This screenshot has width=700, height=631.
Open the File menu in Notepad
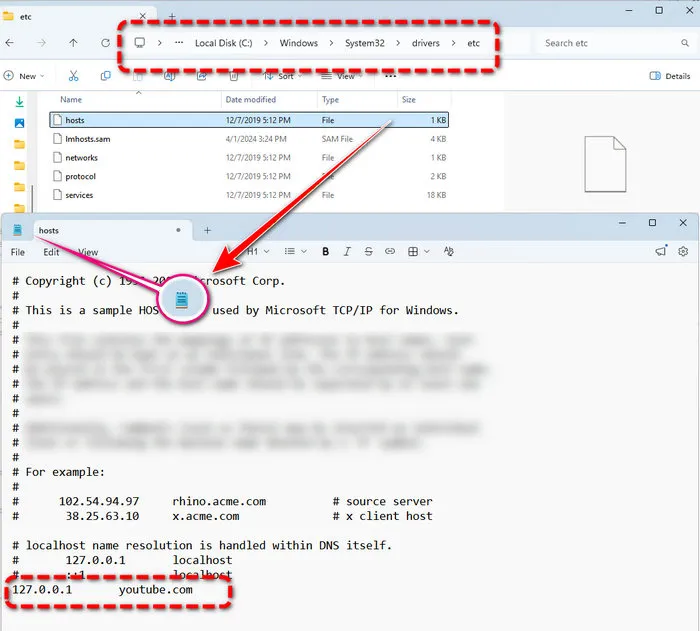click(x=18, y=252)
